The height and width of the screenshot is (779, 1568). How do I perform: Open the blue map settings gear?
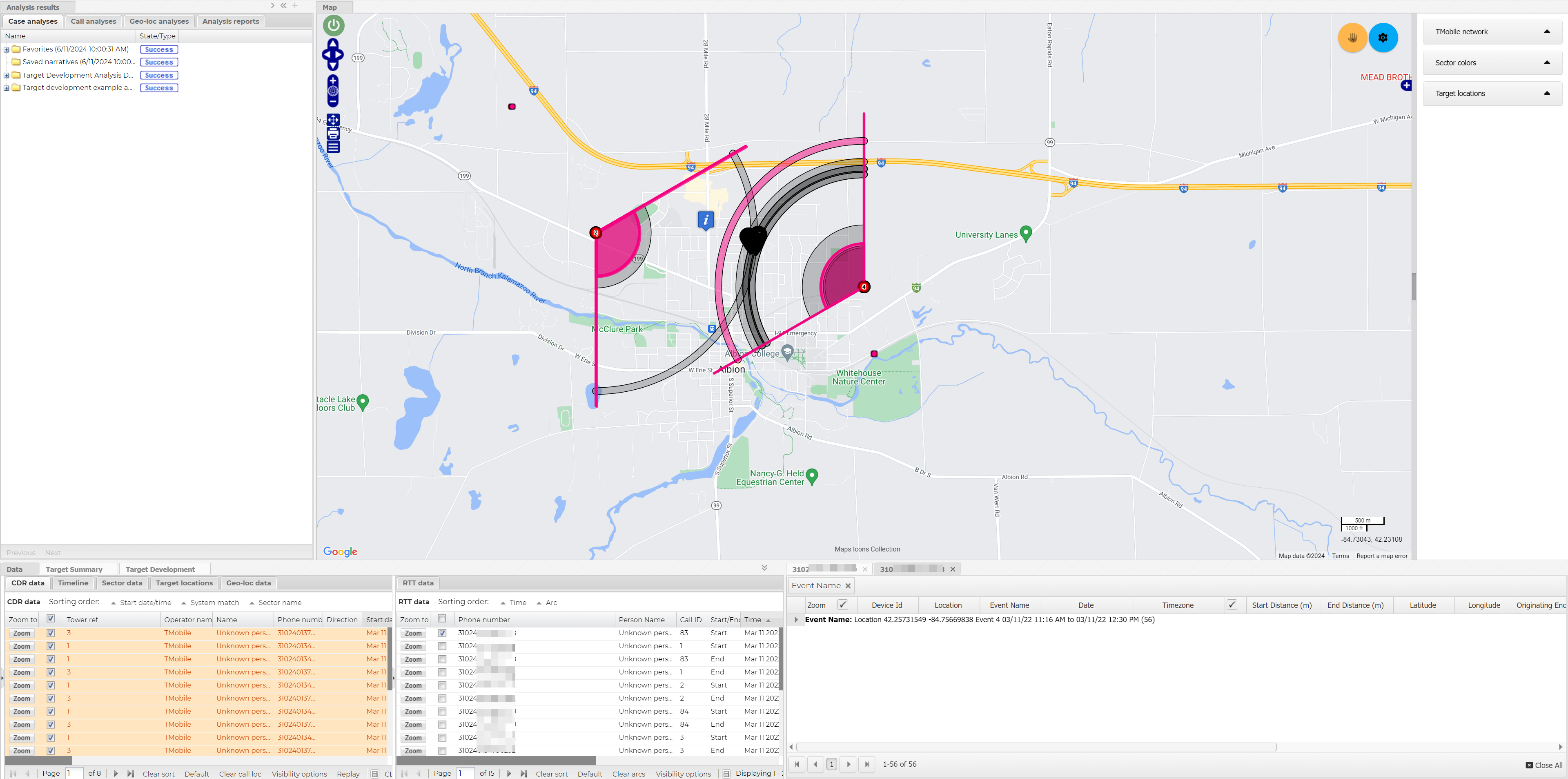(1383, 38)
